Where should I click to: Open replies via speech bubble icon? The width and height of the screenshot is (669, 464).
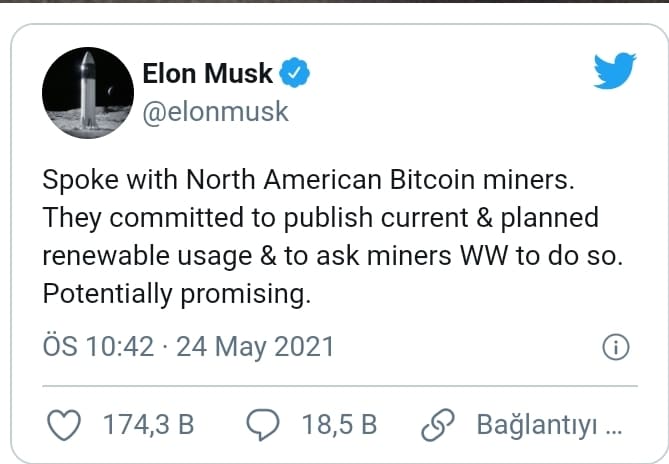click(263, 424)
